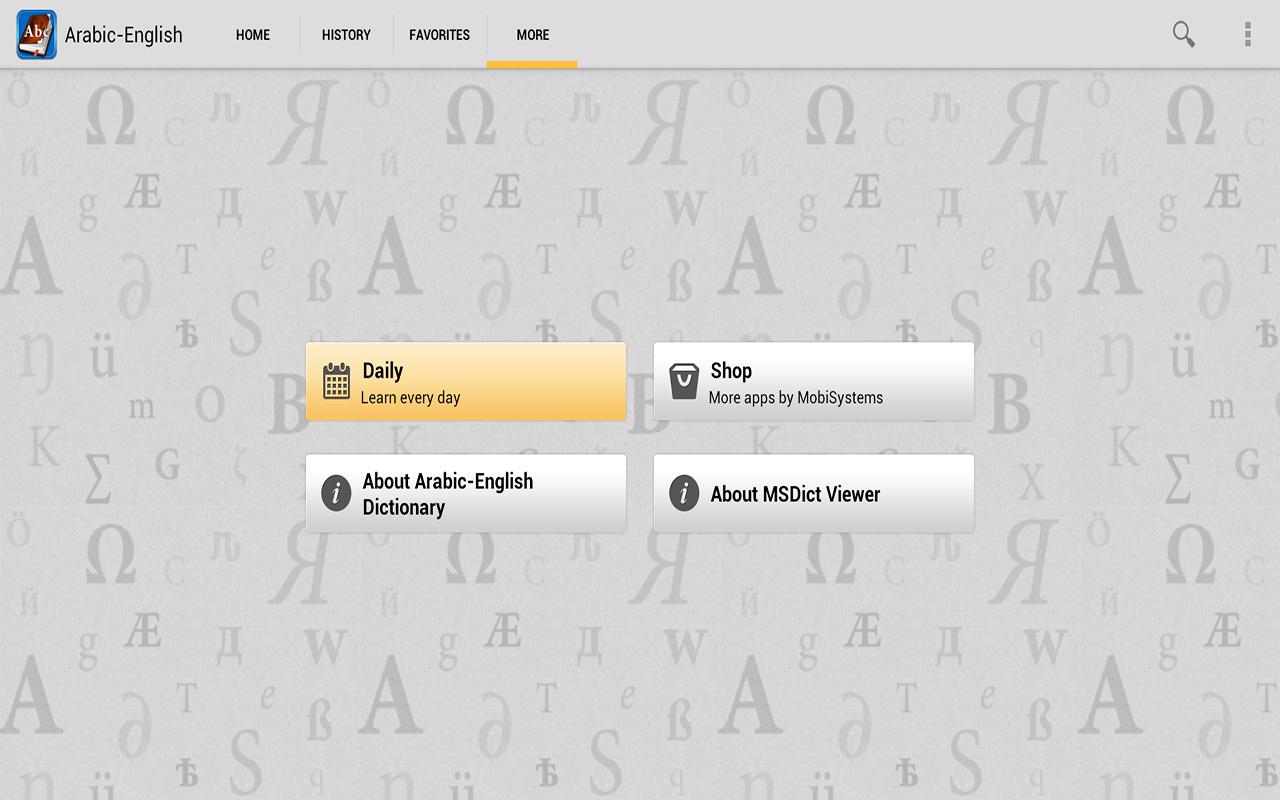Click the shopping bag icon on Shop card
1280x800 pixels.
[x=683, y=381]
